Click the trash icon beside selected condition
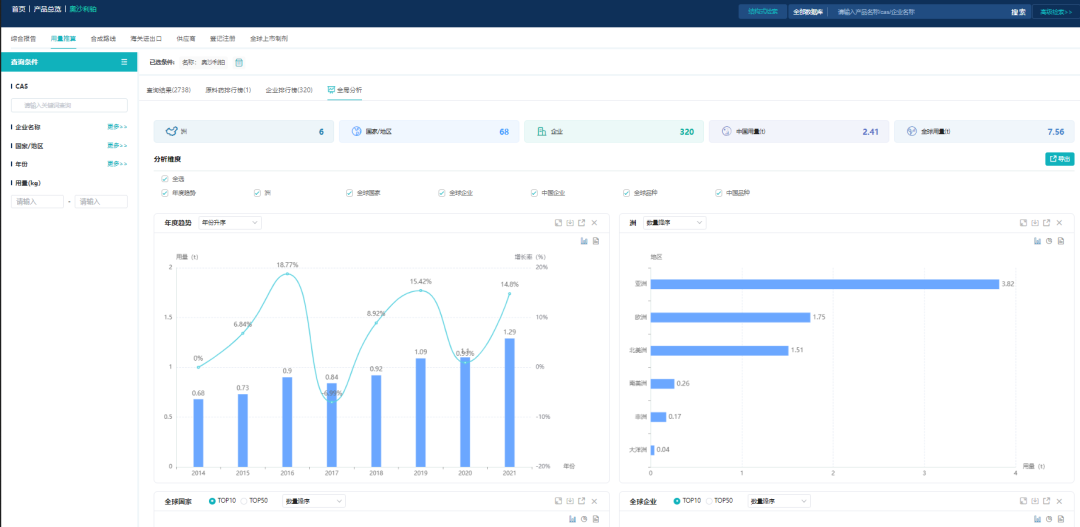The image size is (1080, 527). tap(239, 62)
